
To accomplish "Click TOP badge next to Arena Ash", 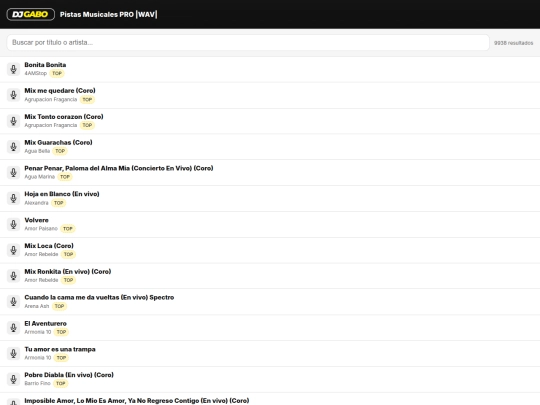I will [x=59, y=306].
